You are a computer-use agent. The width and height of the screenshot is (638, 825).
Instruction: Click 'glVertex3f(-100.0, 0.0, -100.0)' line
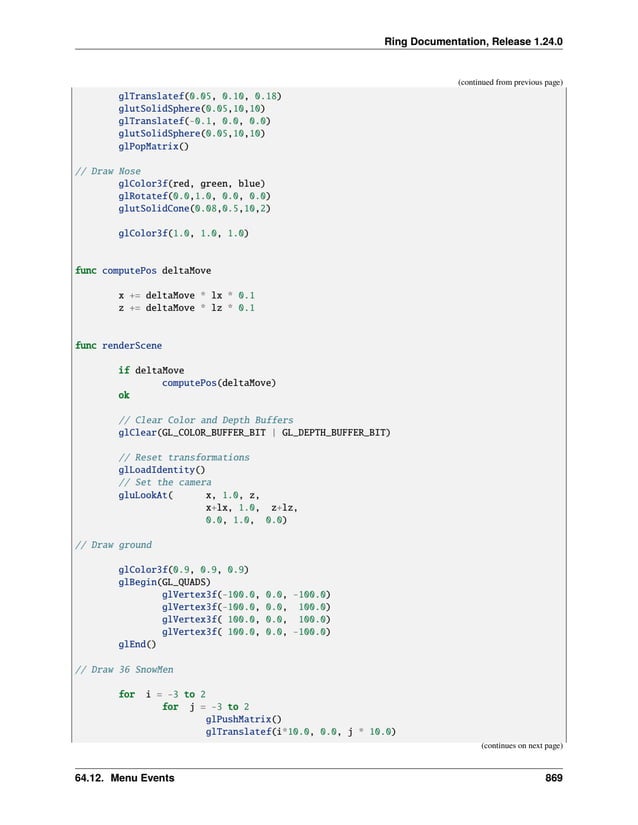point(246,595)
